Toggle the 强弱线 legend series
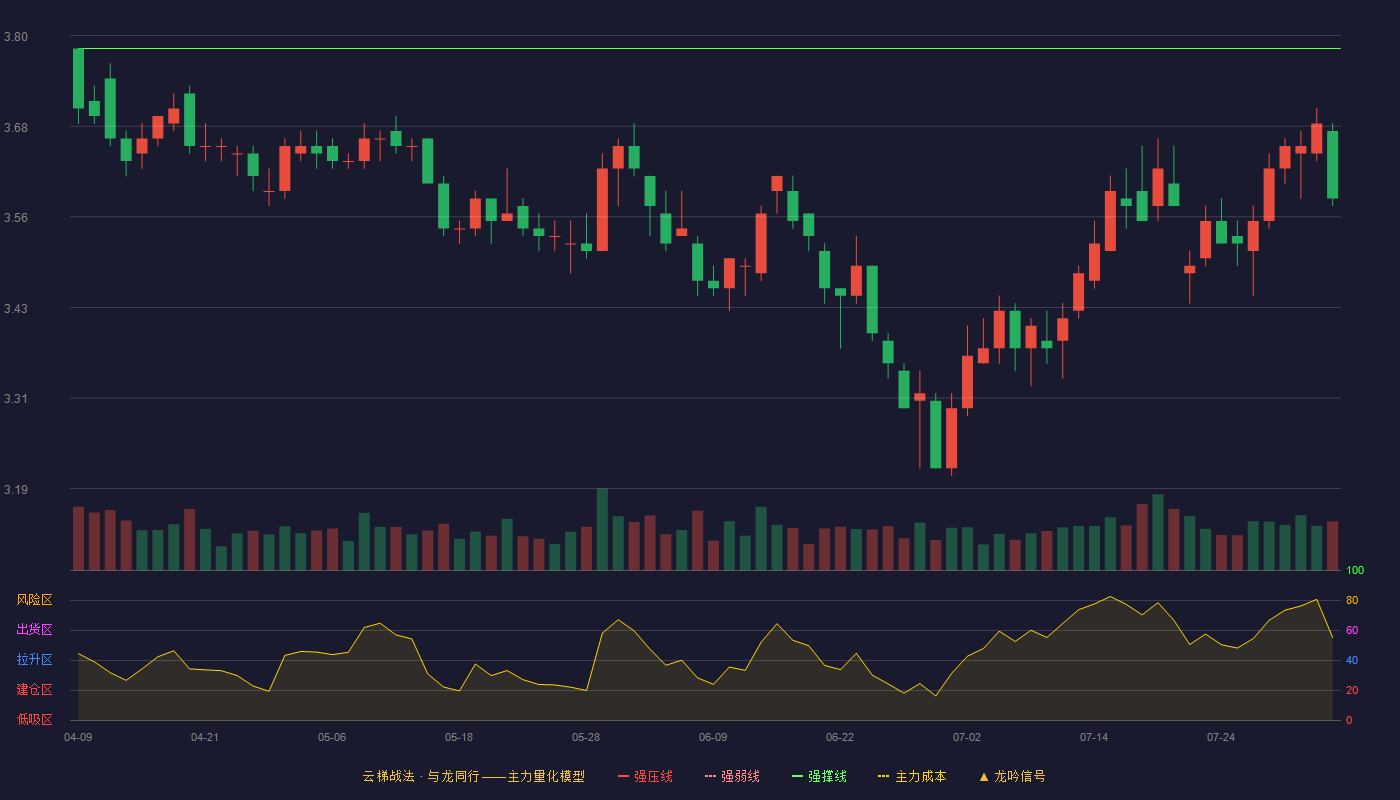Viewport: 1400px width, 800px height. (732, 776)
